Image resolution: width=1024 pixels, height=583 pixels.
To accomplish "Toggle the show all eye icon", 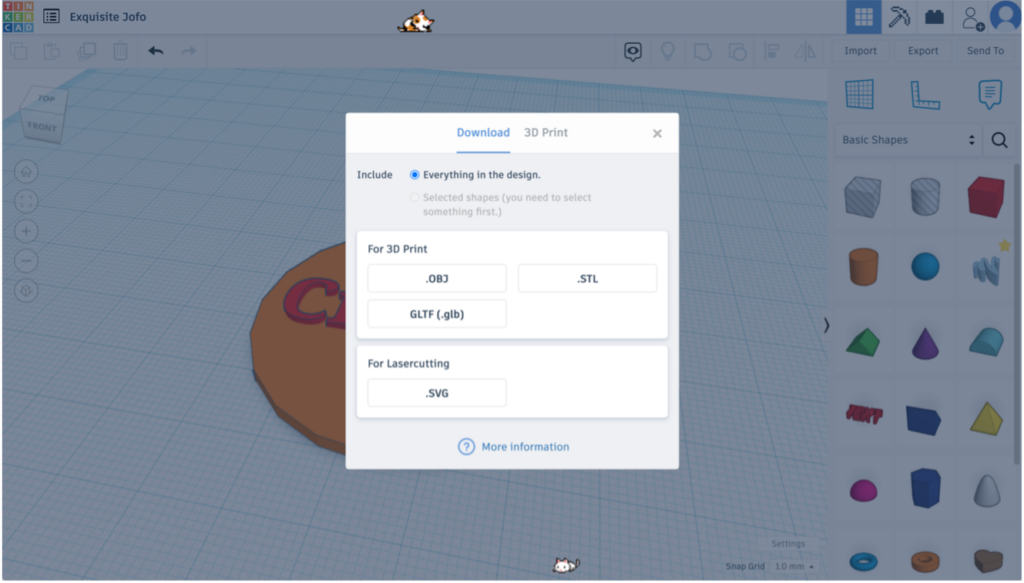I will (632, 51).
